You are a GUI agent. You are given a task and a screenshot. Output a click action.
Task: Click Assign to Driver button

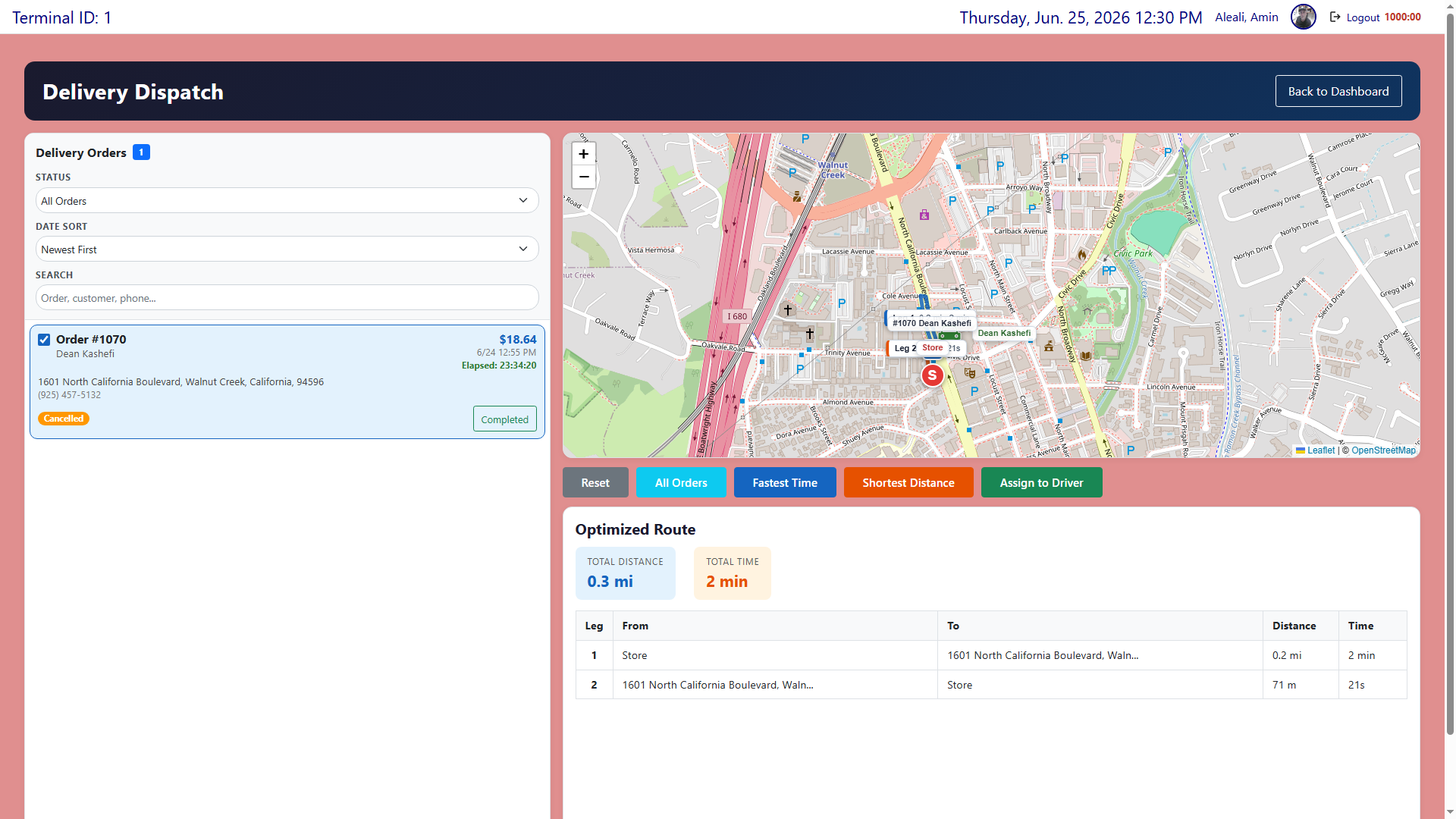[1041, 482]
